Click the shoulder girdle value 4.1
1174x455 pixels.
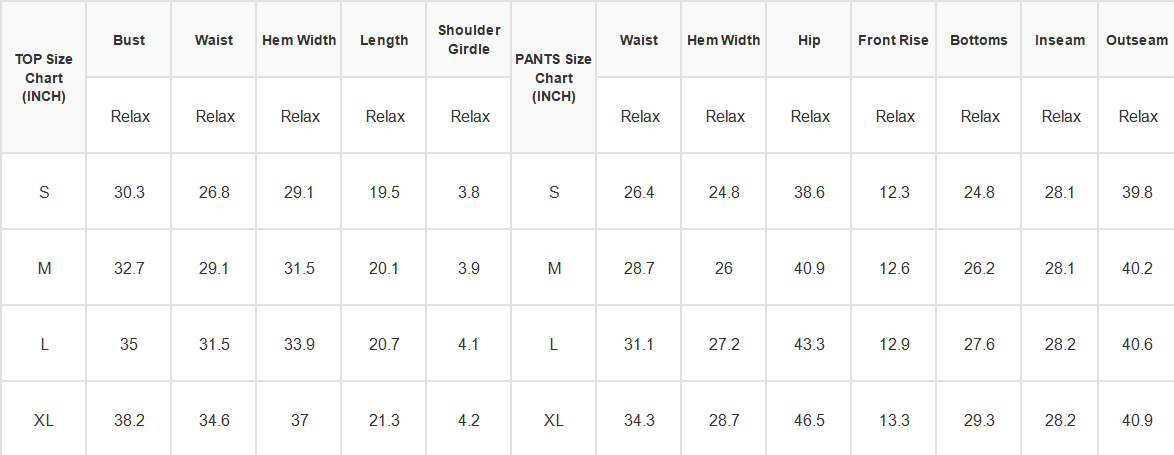(469, 344)
